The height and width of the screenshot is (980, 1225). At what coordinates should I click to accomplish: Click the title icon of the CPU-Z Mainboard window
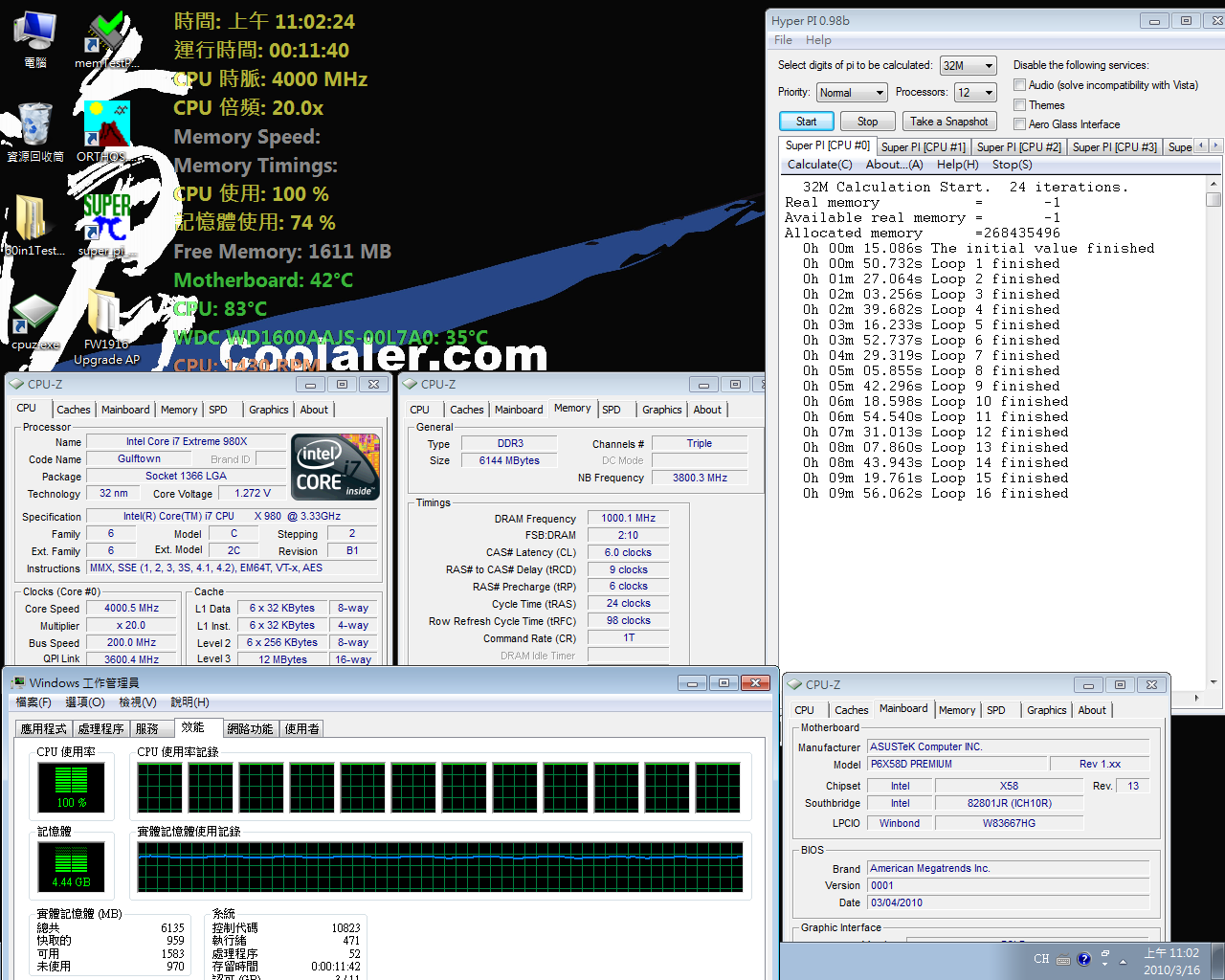tap(794, 684)
